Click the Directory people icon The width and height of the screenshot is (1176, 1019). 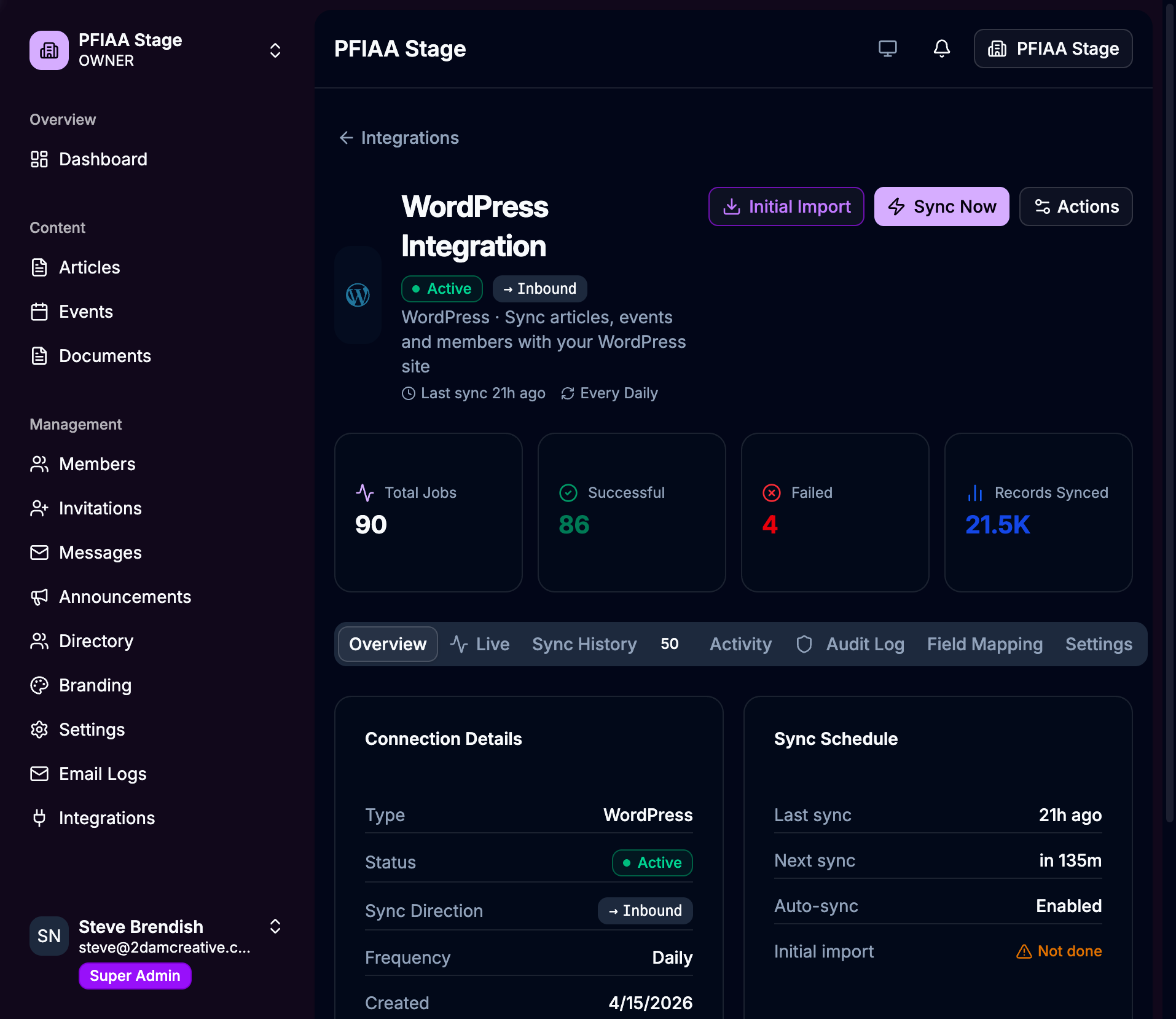pos(39,641)
